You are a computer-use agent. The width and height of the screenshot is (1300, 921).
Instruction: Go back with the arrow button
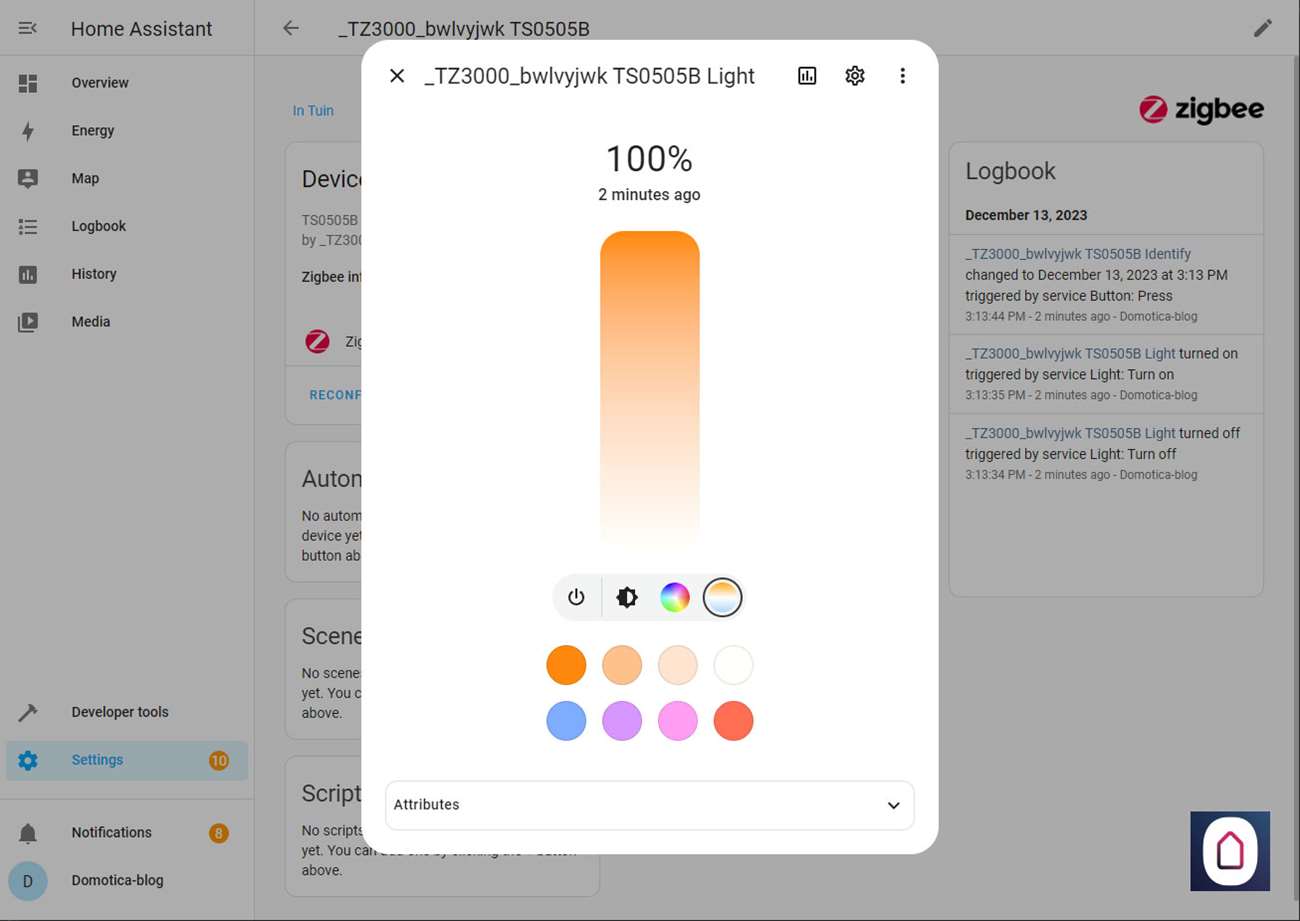click(291, 28)
